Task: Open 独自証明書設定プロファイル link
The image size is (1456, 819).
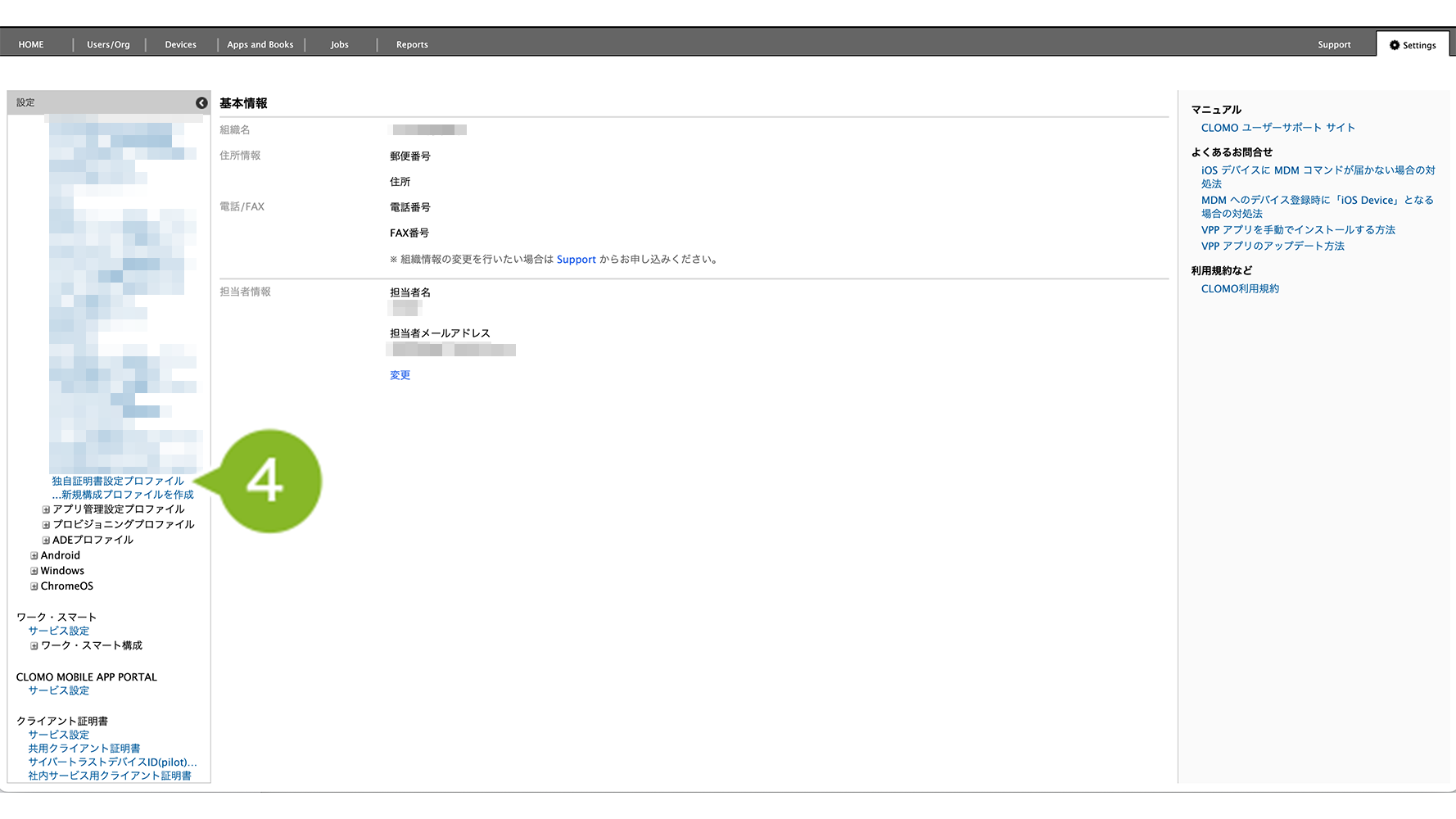Action: [x=118, y=481]
